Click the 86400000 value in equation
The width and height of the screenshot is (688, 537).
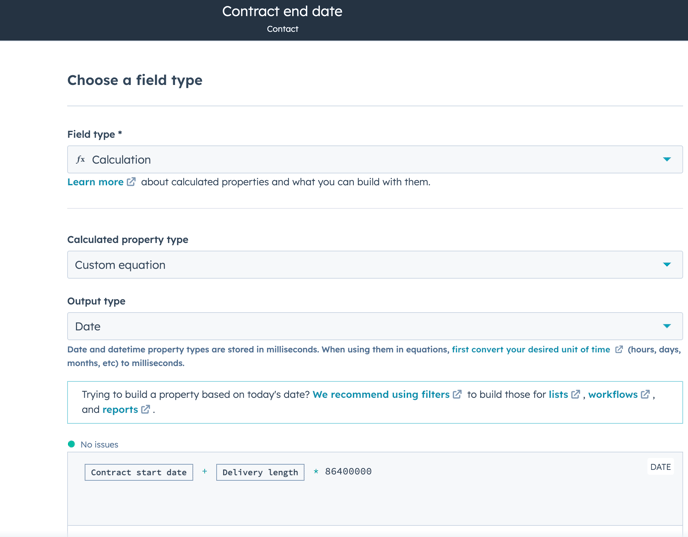click(348, 472)
